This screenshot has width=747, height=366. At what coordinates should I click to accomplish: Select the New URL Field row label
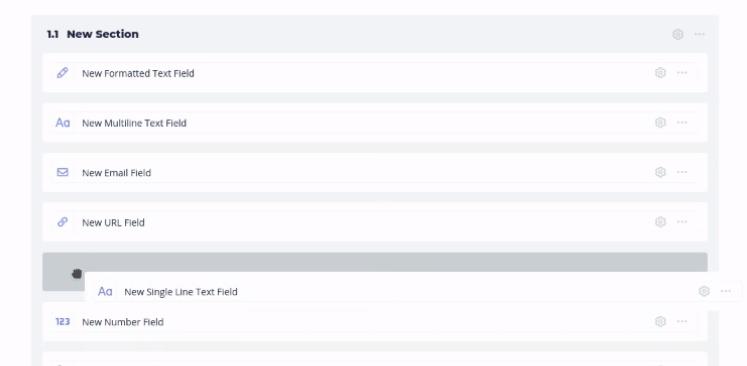[113, 223]
